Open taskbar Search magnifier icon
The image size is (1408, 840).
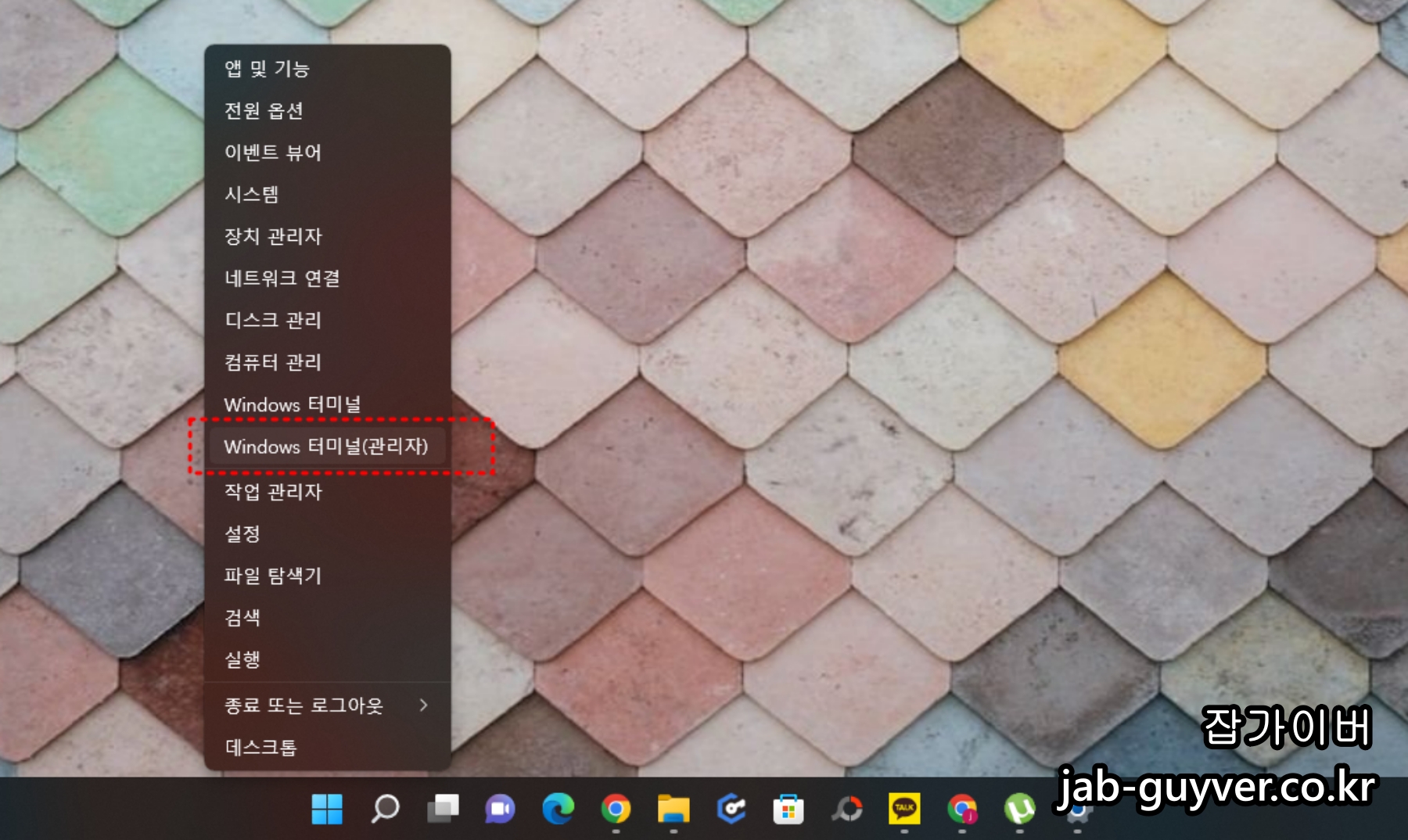[385, 809]
